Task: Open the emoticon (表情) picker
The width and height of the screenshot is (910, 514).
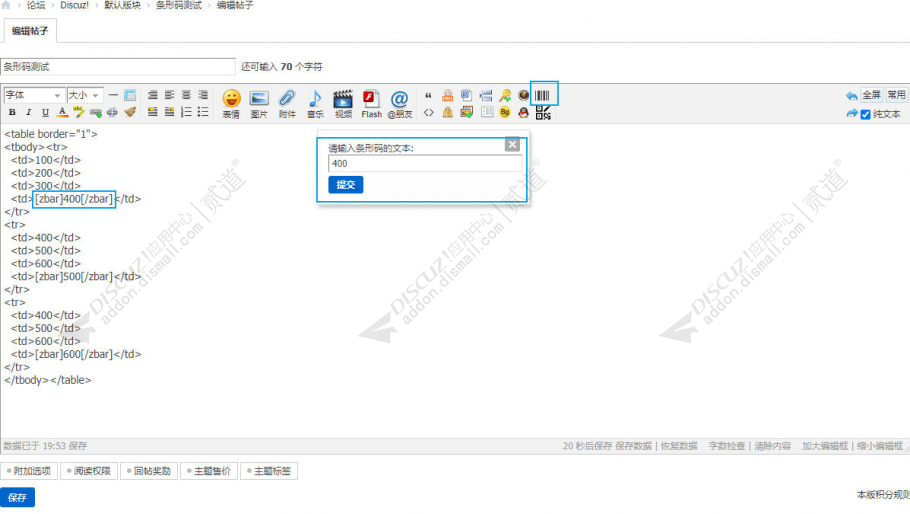Action: coord(231,104)
